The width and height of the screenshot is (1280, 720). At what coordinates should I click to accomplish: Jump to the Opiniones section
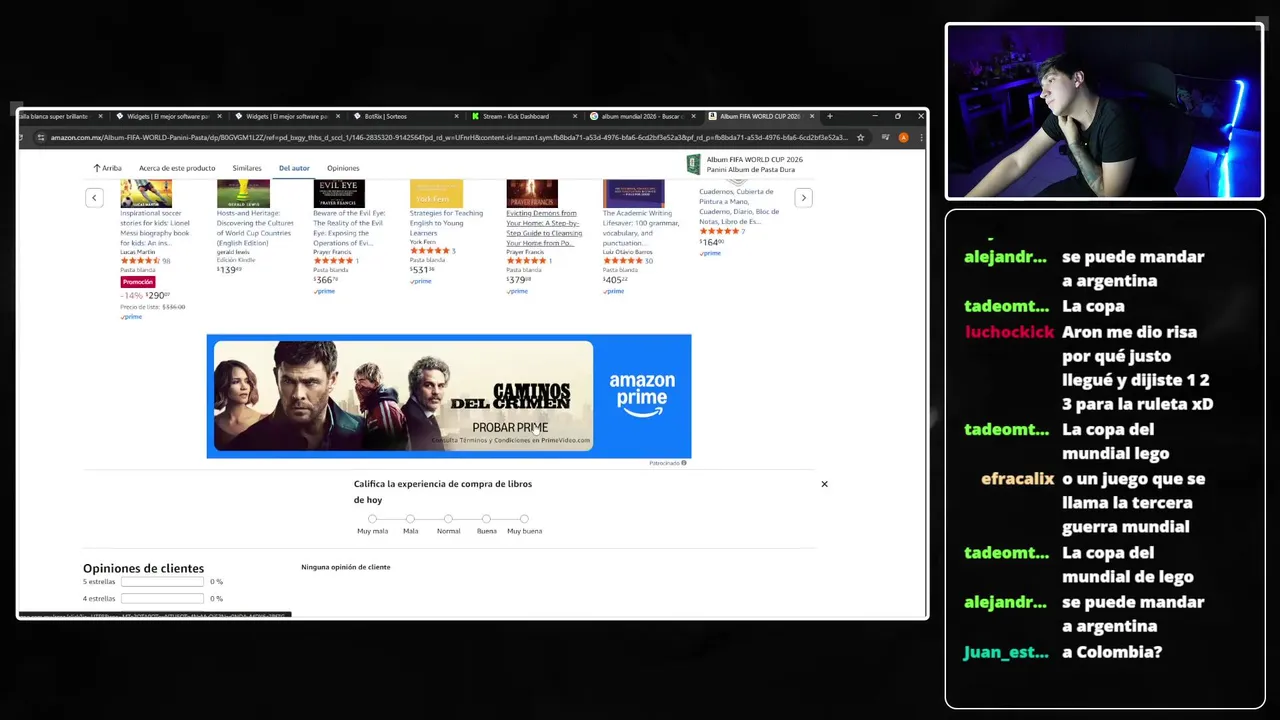coord(343,168)
